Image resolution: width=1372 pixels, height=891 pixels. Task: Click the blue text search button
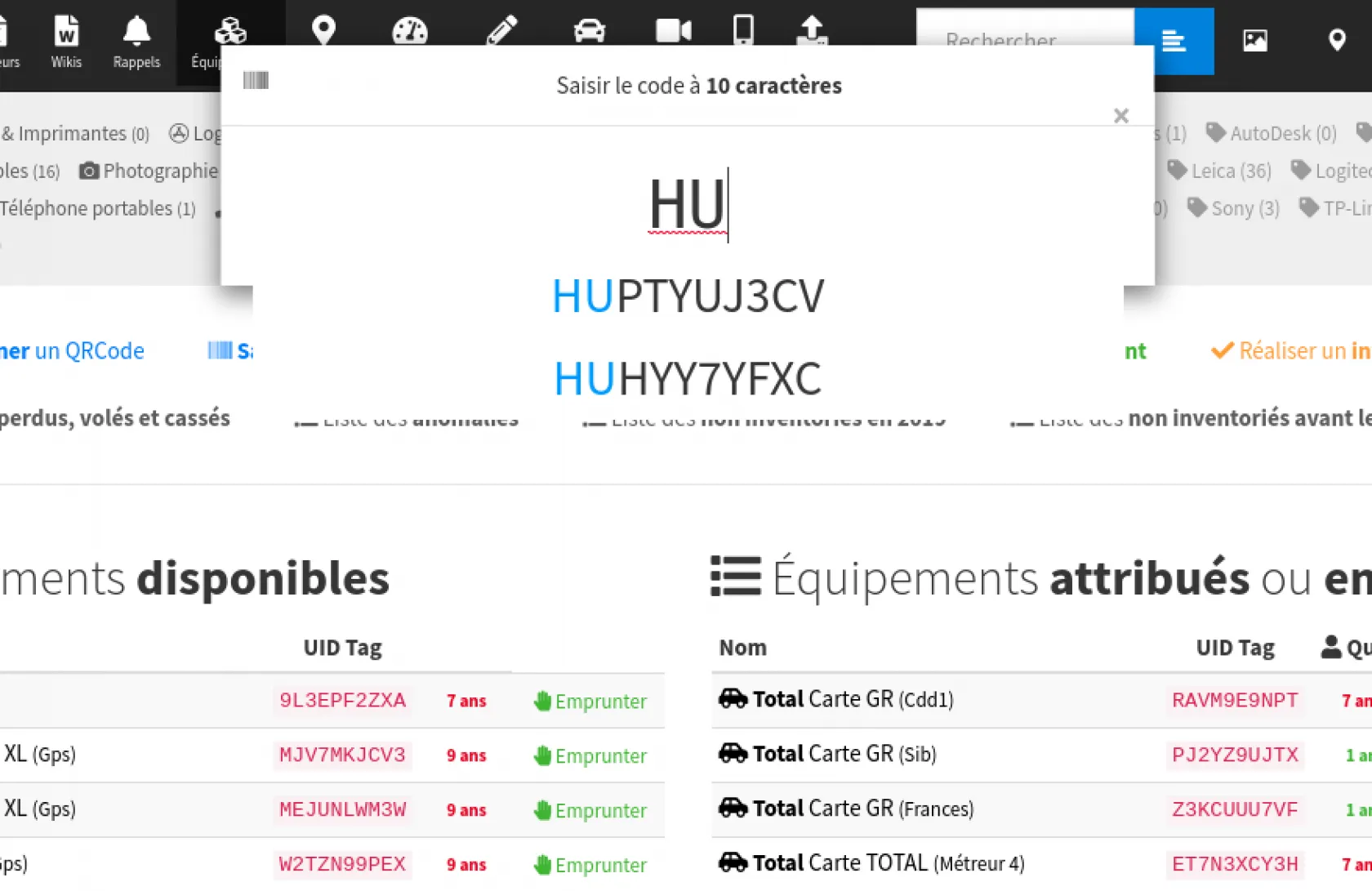[x=1174, y=41]
